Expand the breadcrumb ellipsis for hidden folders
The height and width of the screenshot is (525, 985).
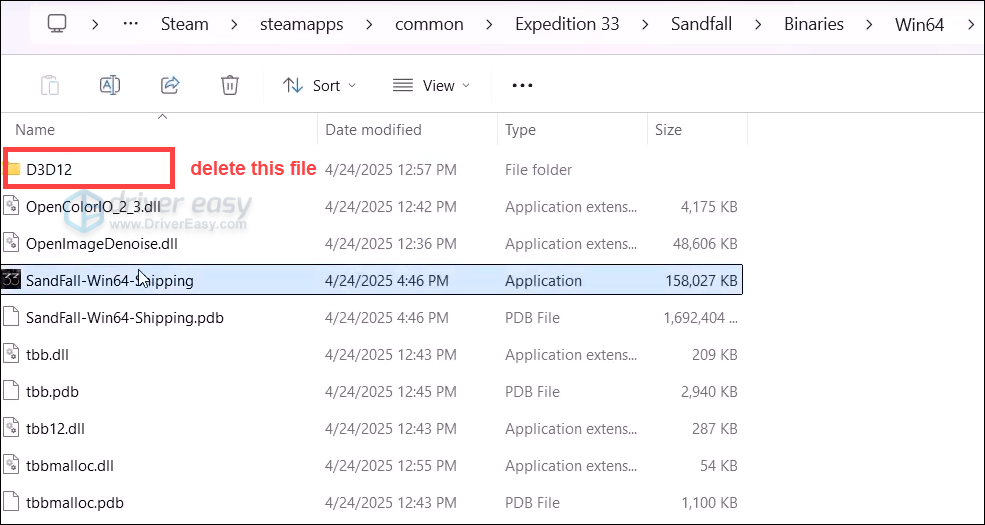pos(130,24)
